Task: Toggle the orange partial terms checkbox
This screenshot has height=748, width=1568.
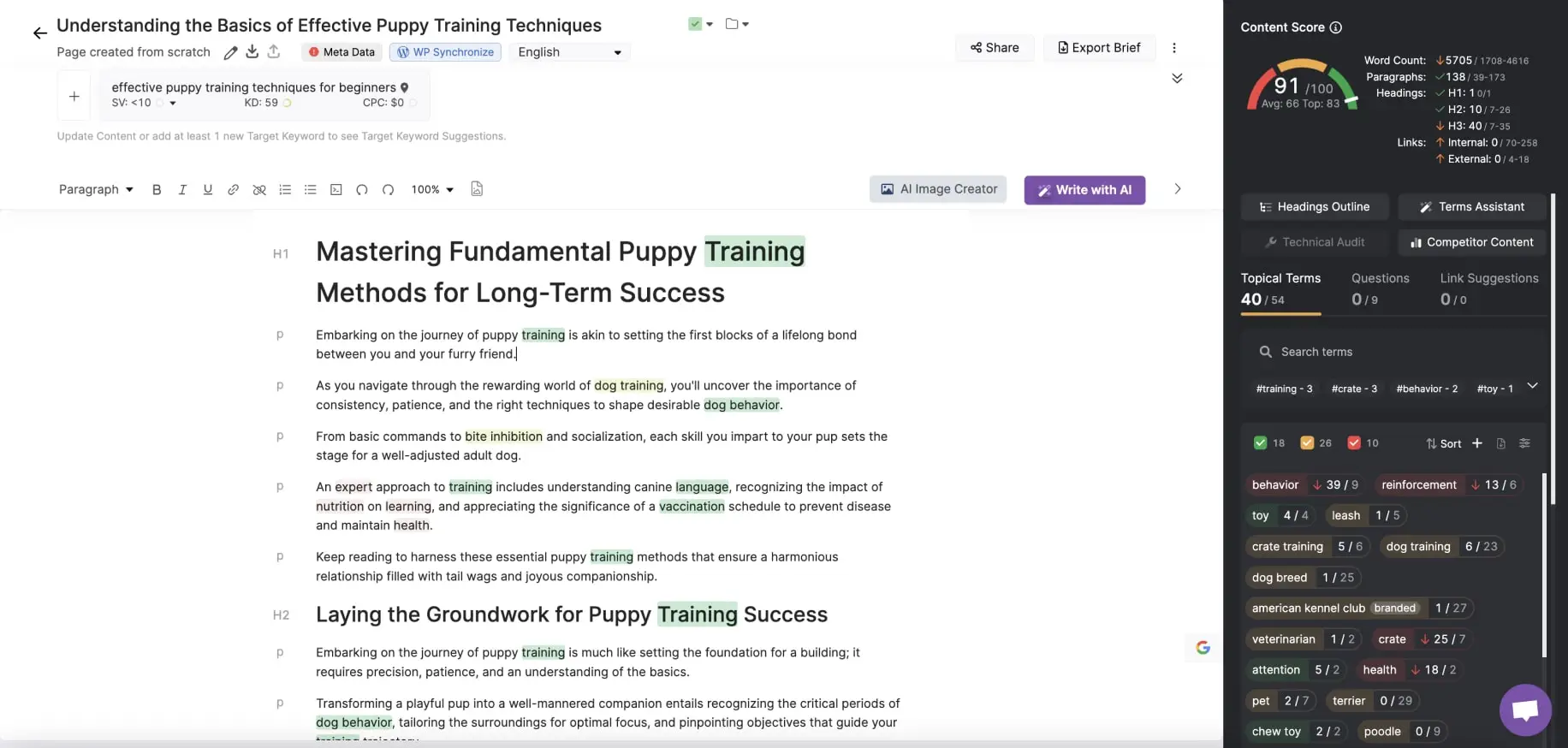Action: [1307, 443]
